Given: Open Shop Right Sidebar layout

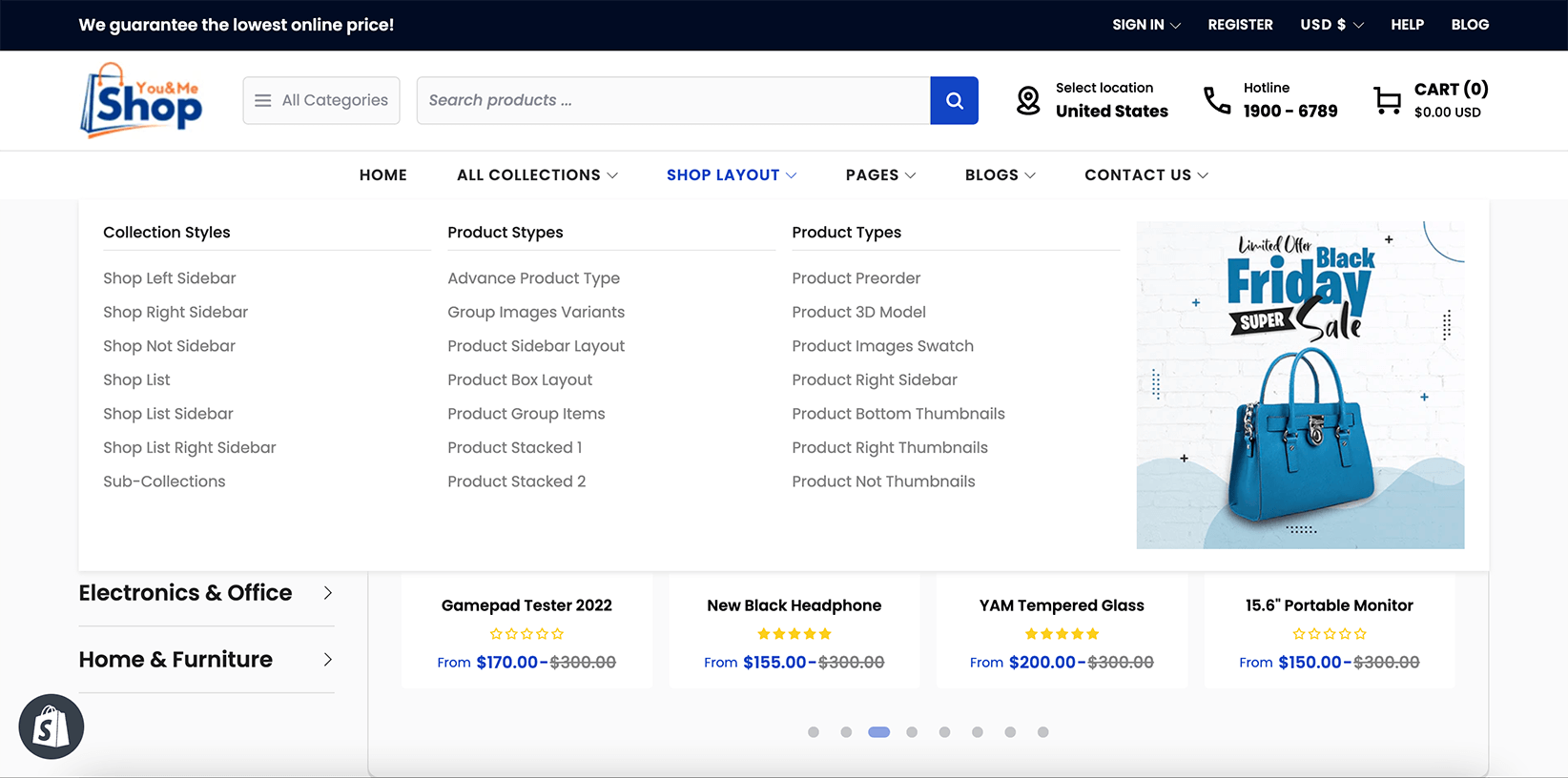Looking at the screenshot, I should coord(175,312).
